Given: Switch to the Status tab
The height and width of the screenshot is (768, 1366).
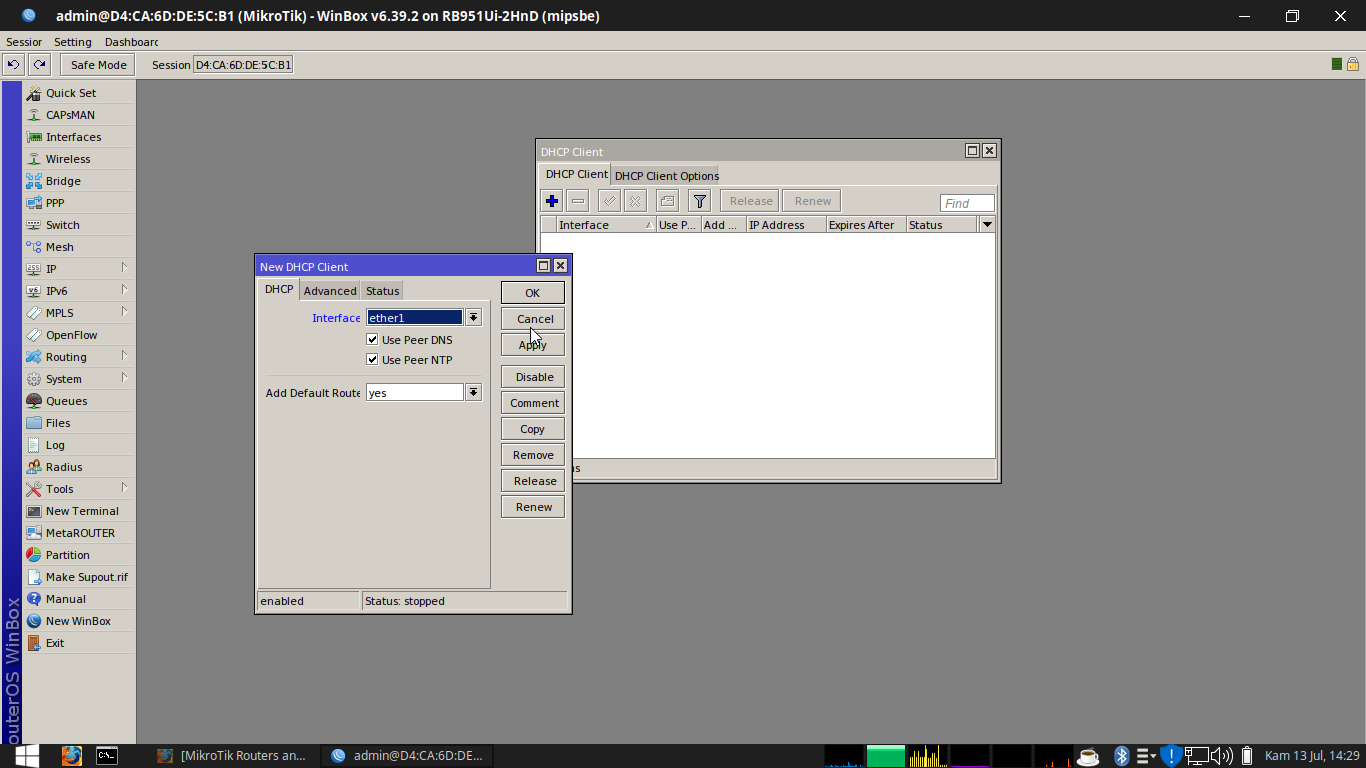Looking at the screenshot, I should (x=382, y=291).
